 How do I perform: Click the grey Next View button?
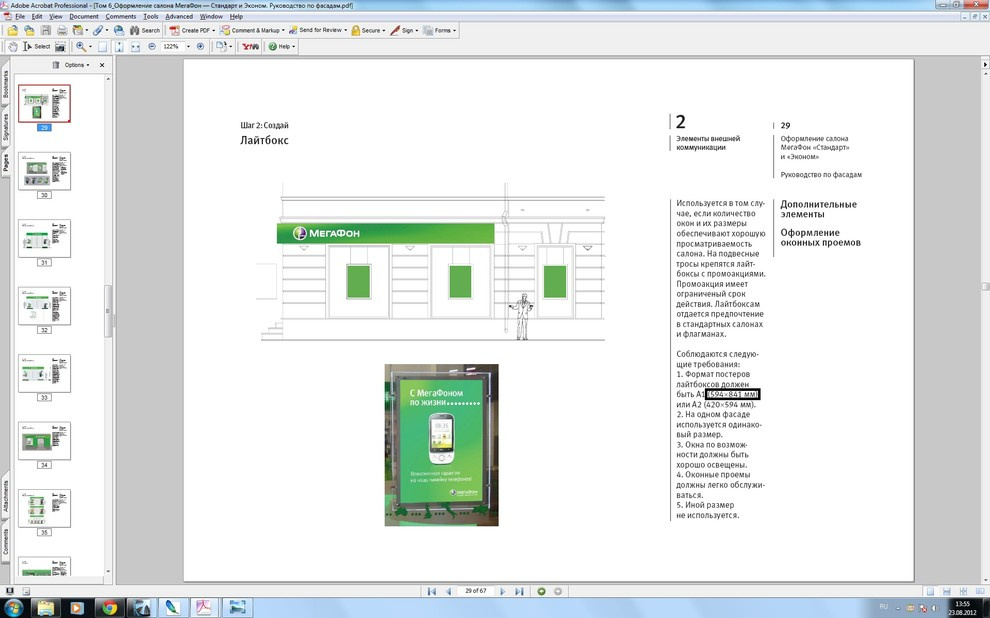(x=558, y=591)
